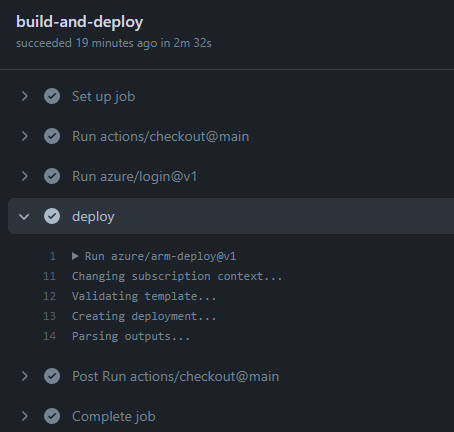The height and width of the screenshot is (432, 454).
Task: Click the Set up job success checkmark icon
Action: (x=52, y=96)
